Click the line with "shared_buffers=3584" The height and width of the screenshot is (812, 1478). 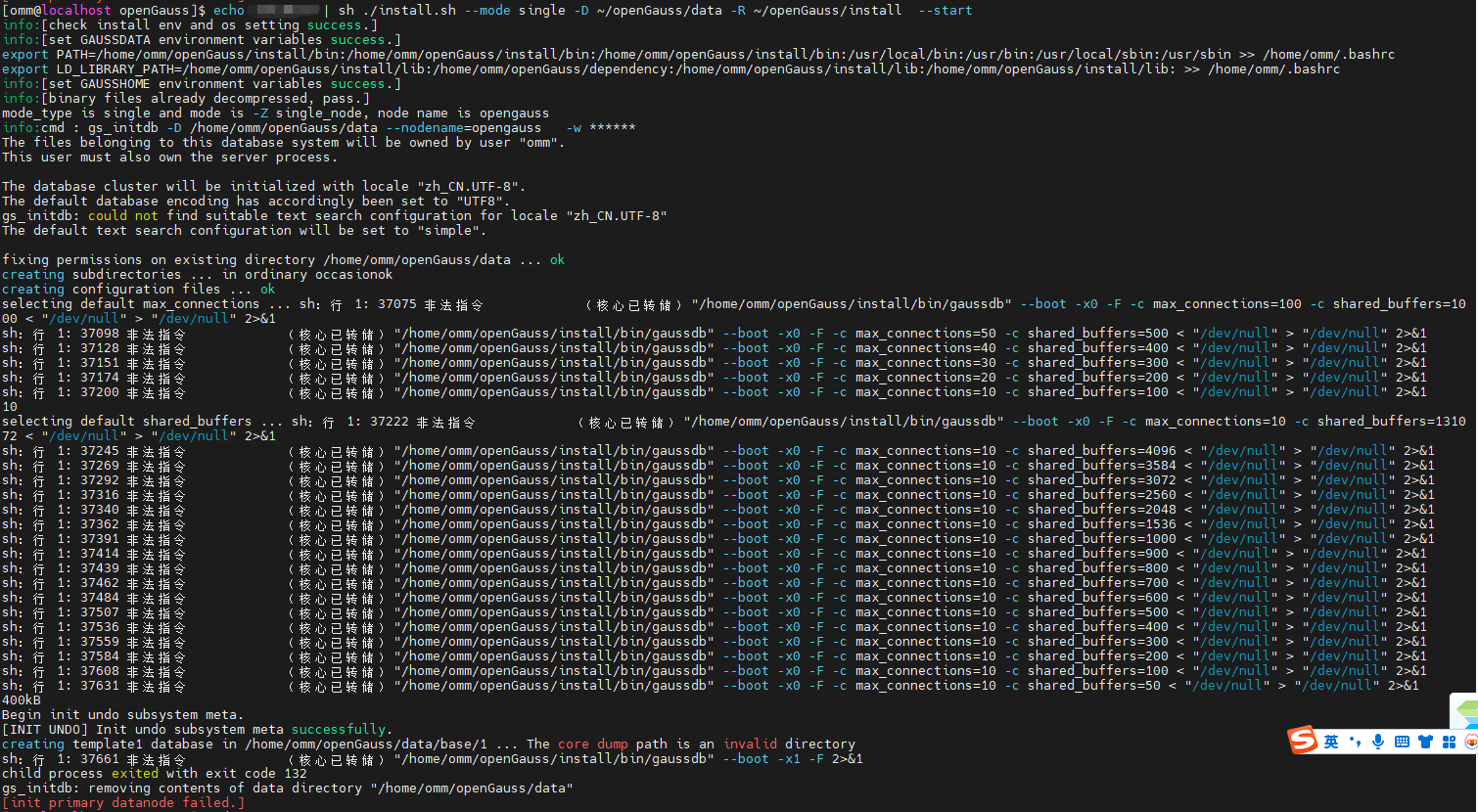pos(718,465)
